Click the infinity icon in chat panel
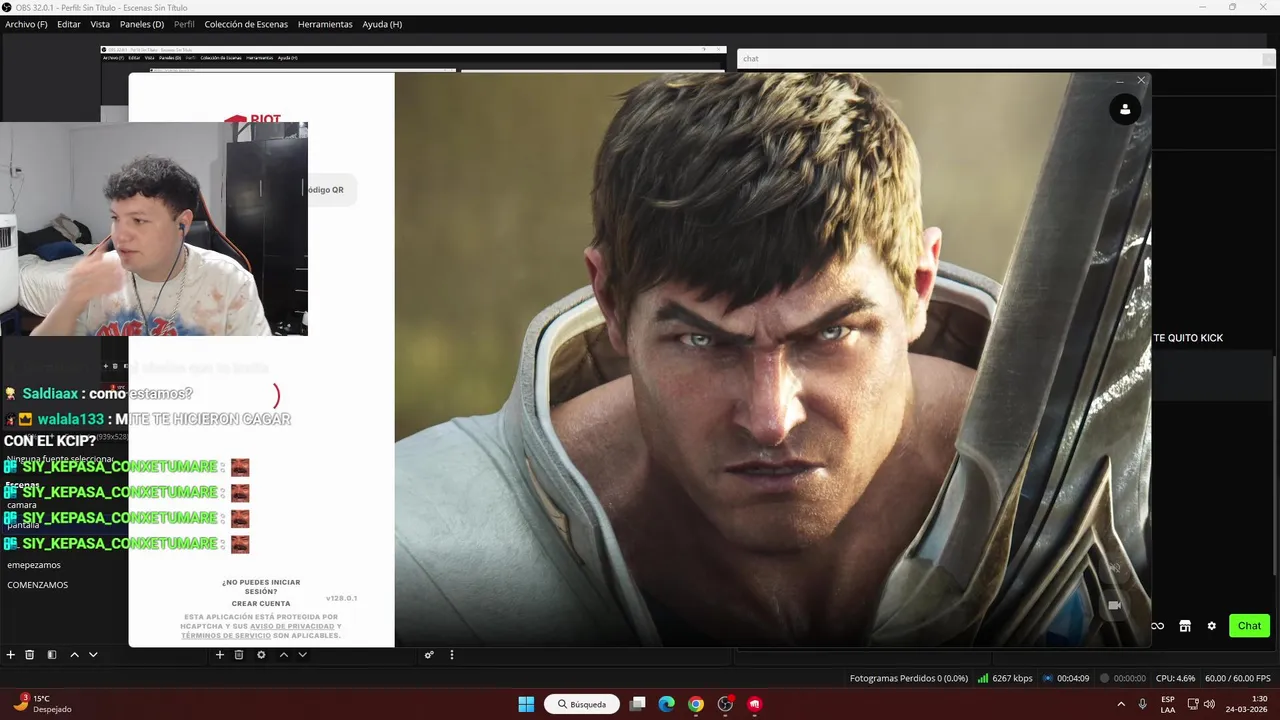 [1157, 626]
